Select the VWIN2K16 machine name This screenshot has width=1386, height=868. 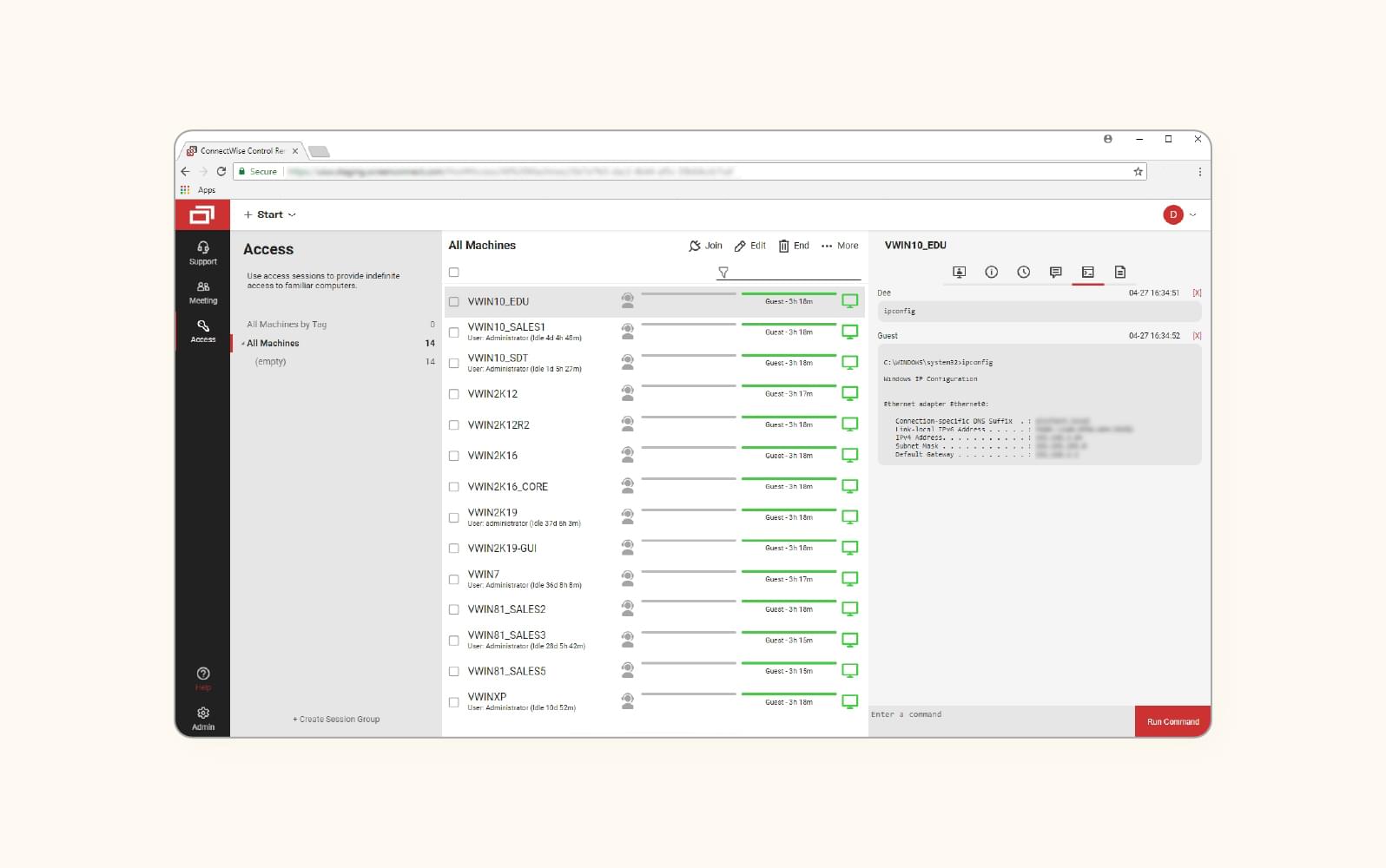click(492, 456)
